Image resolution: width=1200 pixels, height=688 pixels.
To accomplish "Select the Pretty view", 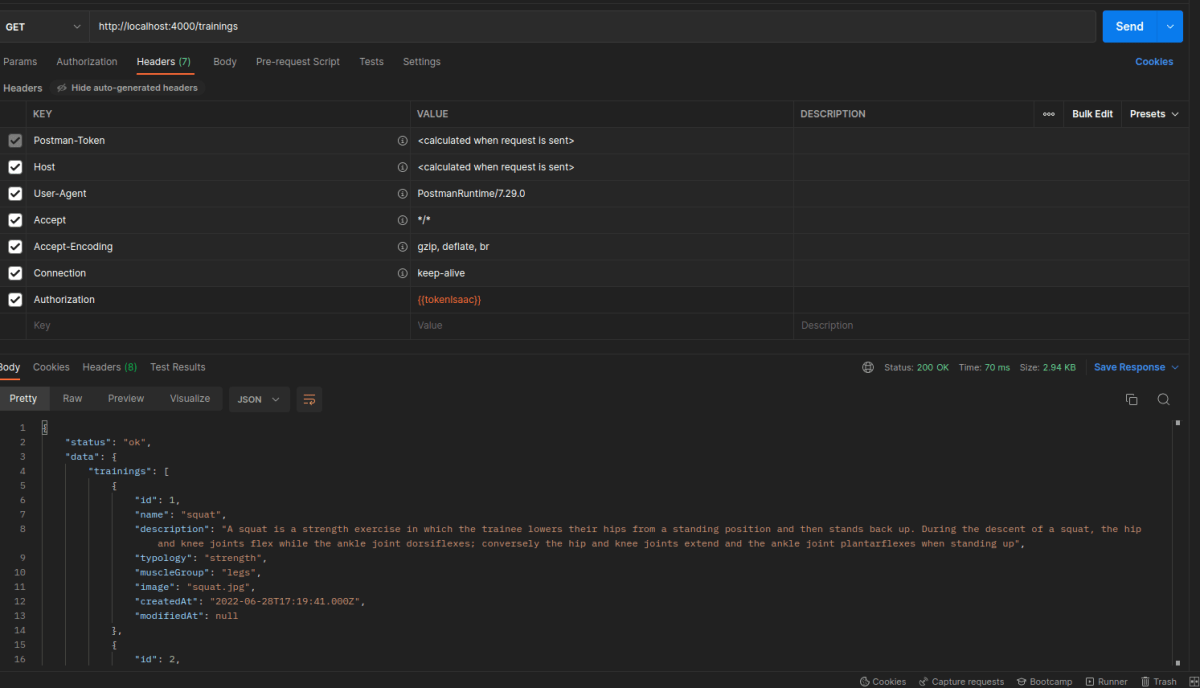I will point(23,399).
